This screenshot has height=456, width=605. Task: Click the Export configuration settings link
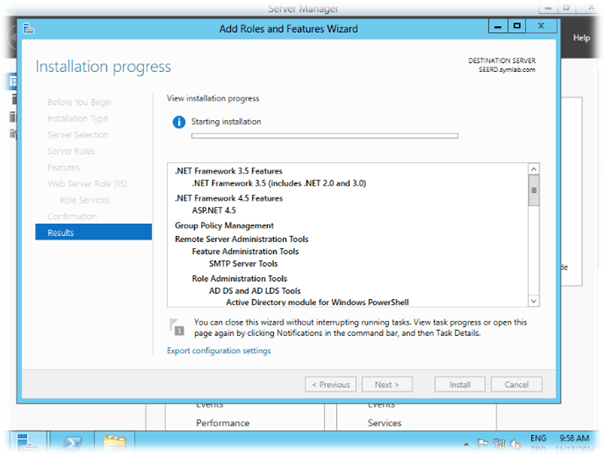(218, 351)
